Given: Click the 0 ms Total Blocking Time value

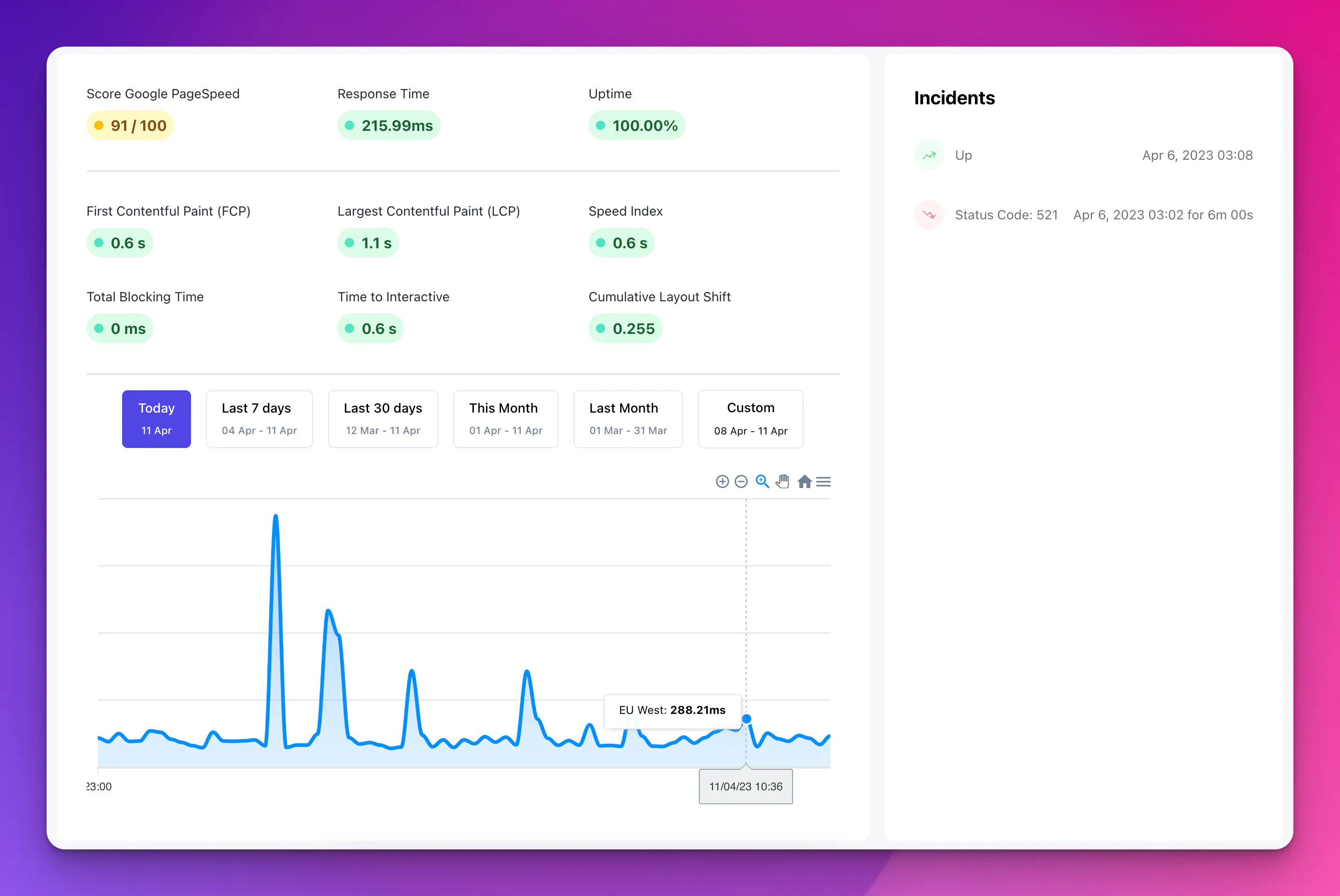Looking at the screenshot, I should tap(119, 329).
